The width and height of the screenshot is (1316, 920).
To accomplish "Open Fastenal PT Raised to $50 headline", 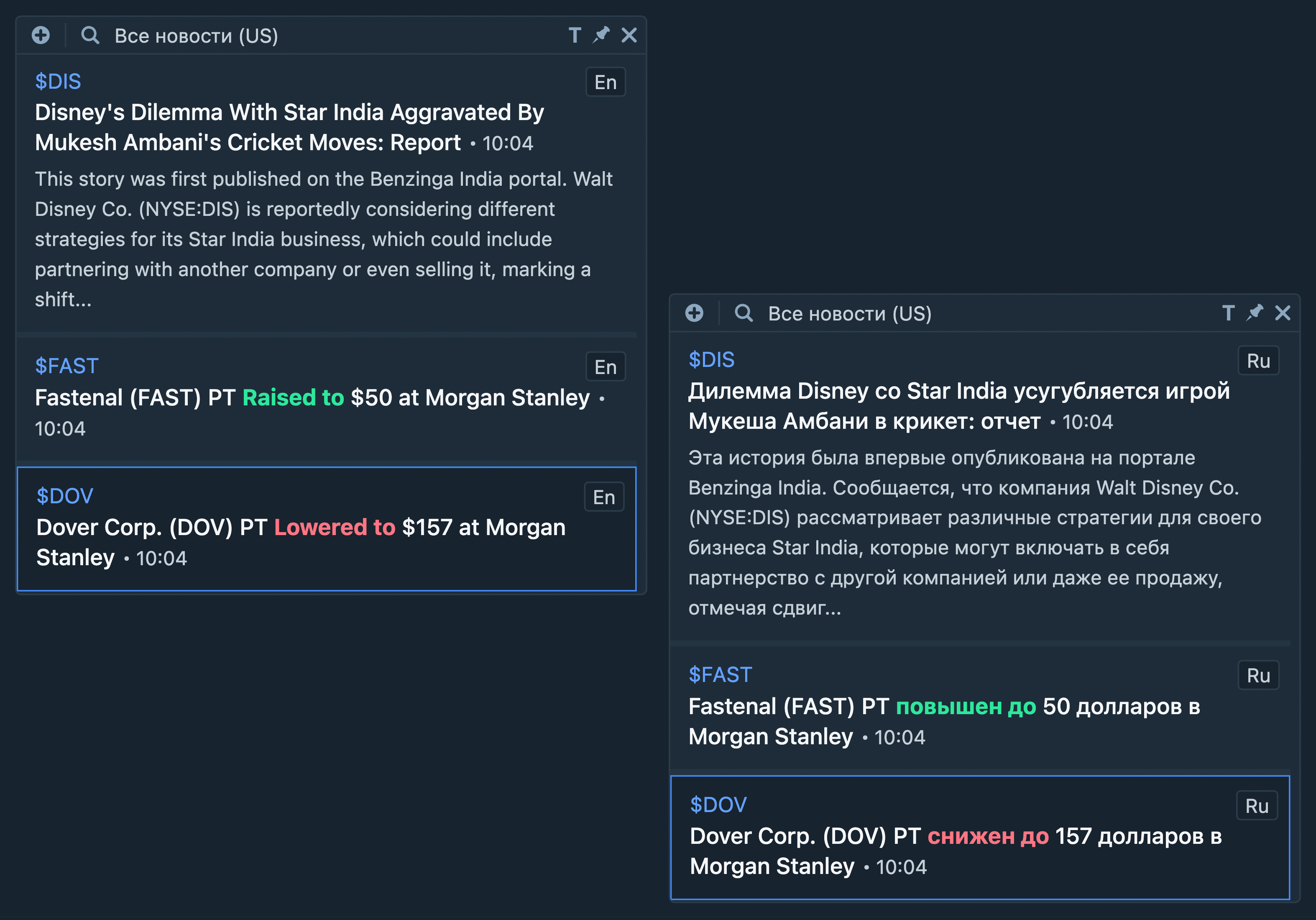I will click(x=312, y=397).
